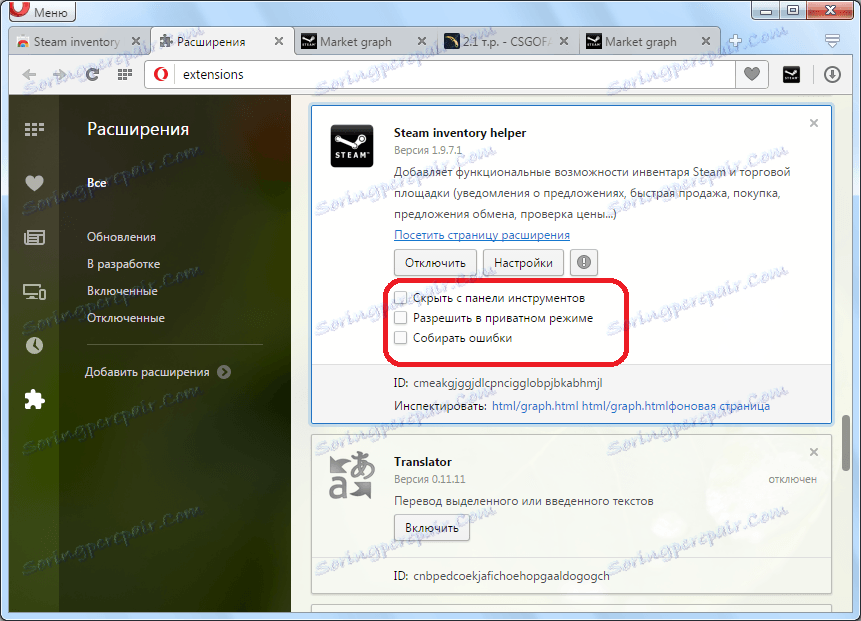Open the Настройки button
The width and height of the screenshot is (861, 621).
coord(523,263)
